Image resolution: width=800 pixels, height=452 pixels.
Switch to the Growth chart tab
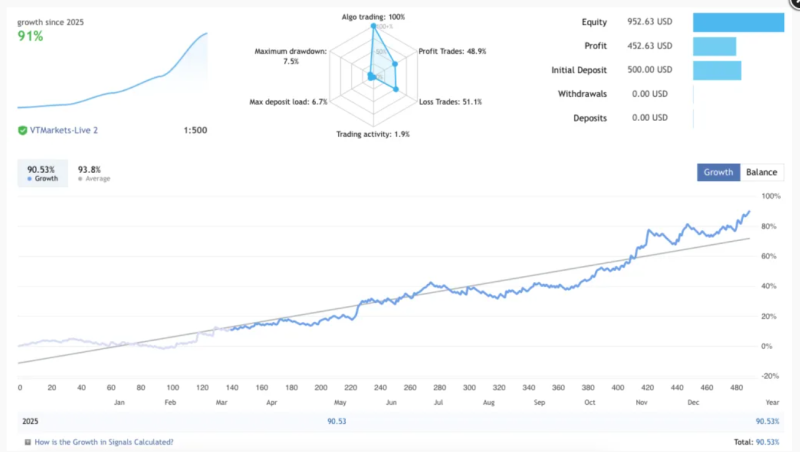718,173
